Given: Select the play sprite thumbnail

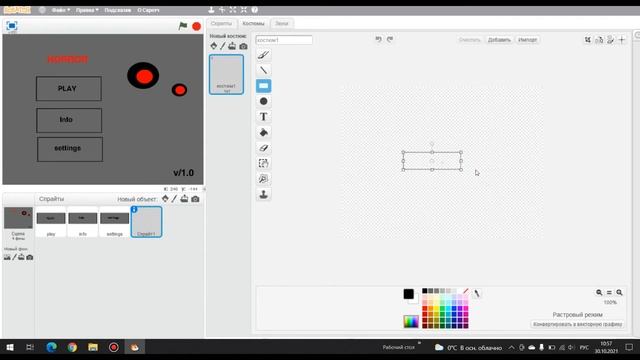Looking at the screenshot, I should (x=51, y=222).
